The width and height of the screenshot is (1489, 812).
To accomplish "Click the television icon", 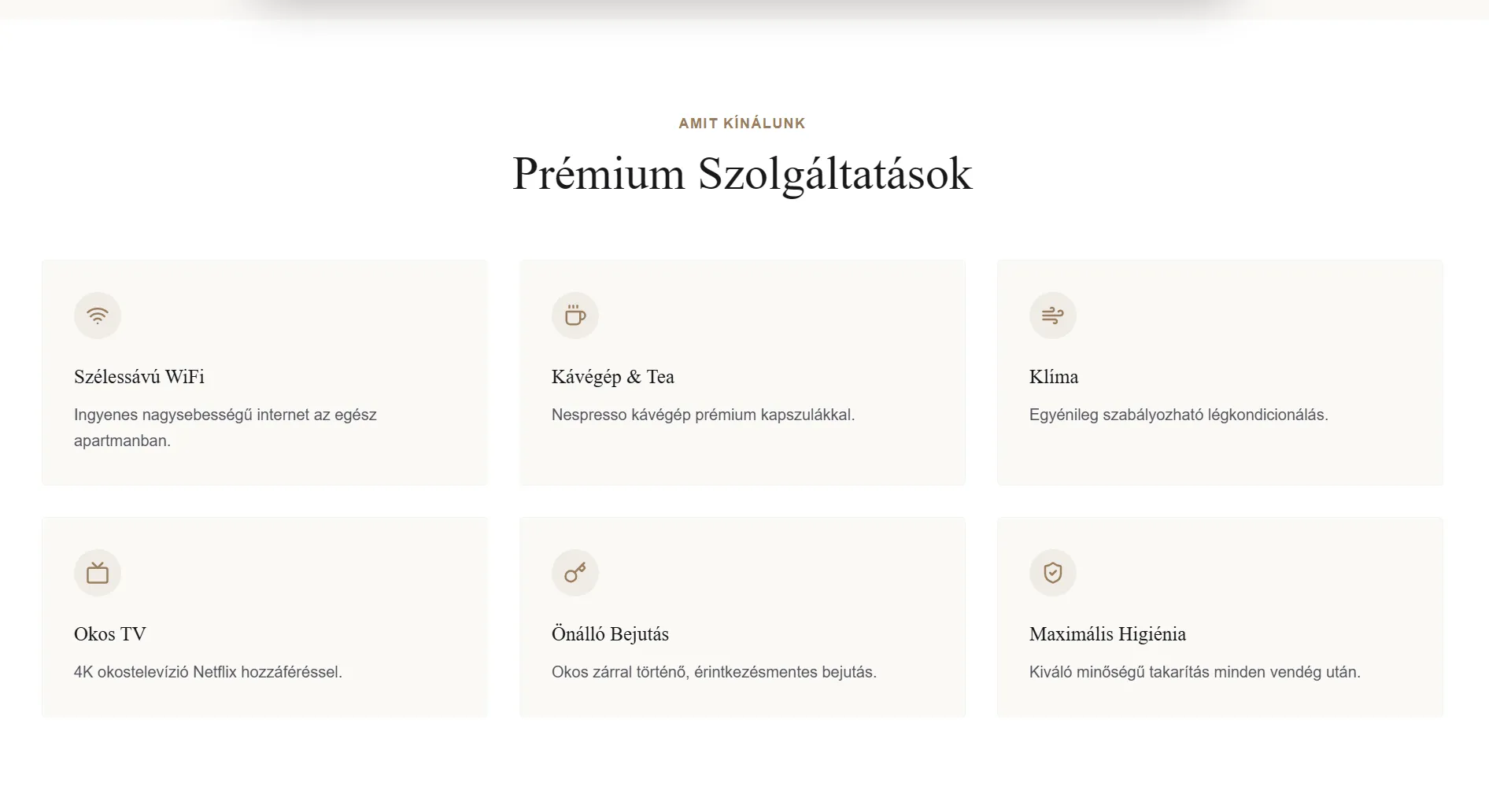I will tap(98, 573).
